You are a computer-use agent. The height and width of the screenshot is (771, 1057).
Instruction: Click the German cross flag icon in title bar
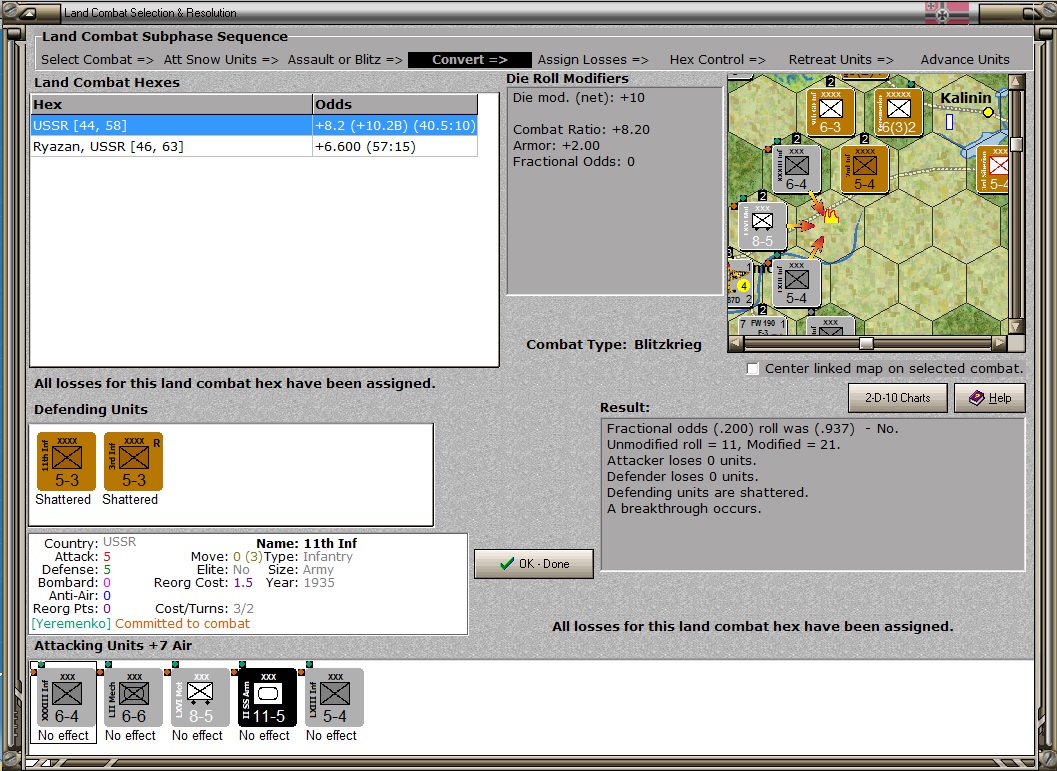tap(946, 12)
